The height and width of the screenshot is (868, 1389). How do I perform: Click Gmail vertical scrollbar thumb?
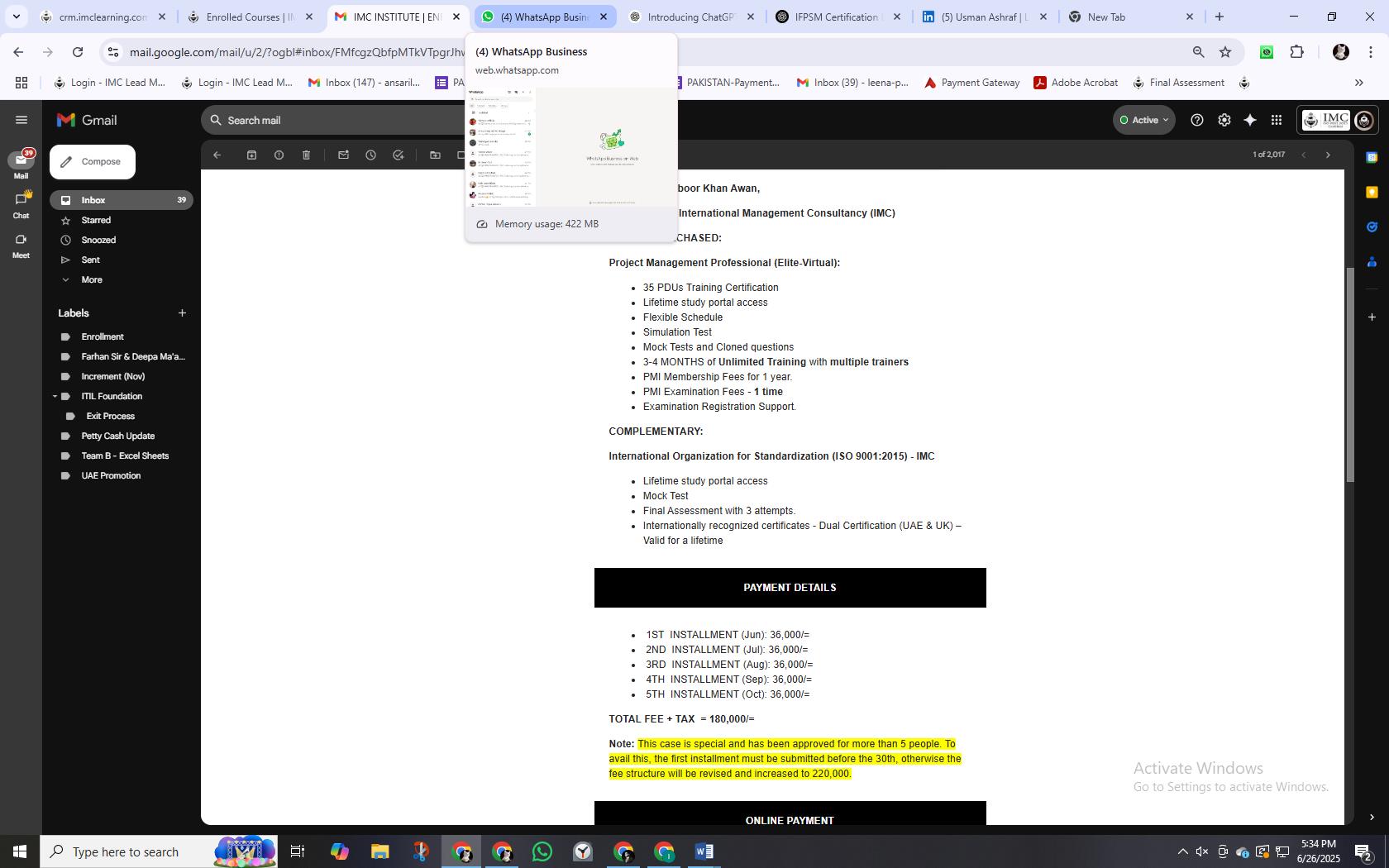coord(1350,374)
